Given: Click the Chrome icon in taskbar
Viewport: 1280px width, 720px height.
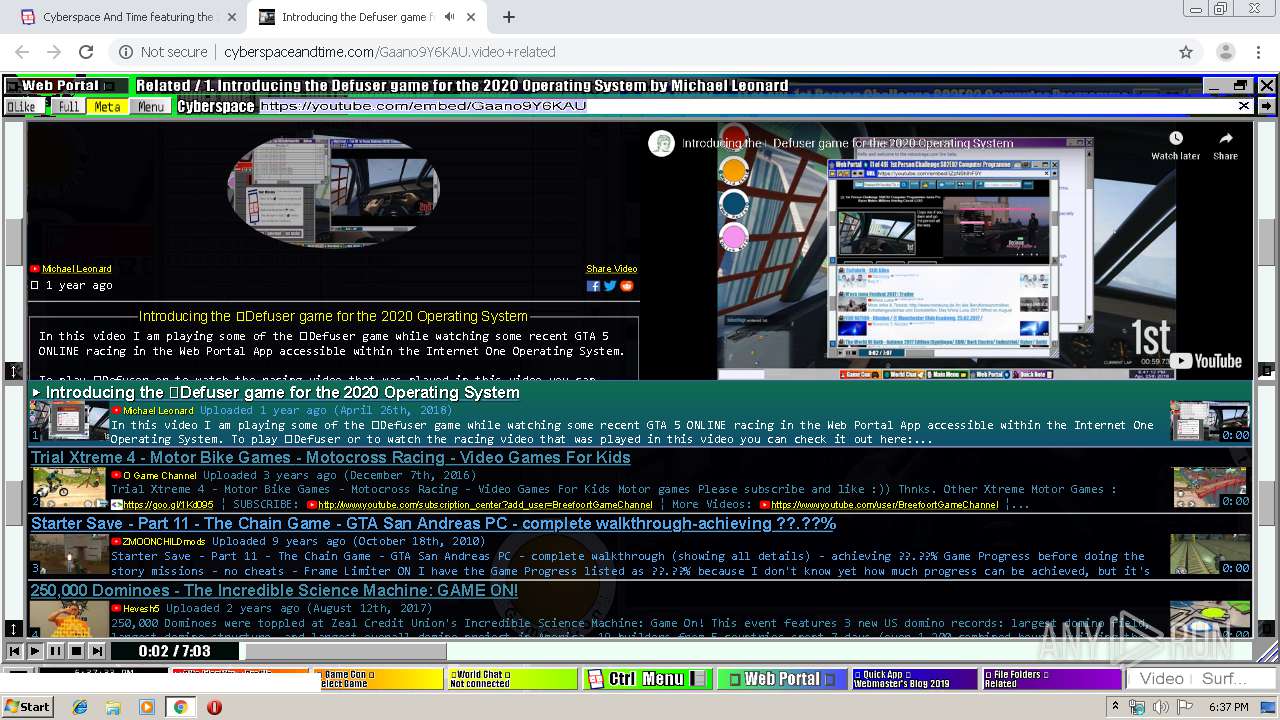Looking at the screenshot, I should tap(180, 707).
